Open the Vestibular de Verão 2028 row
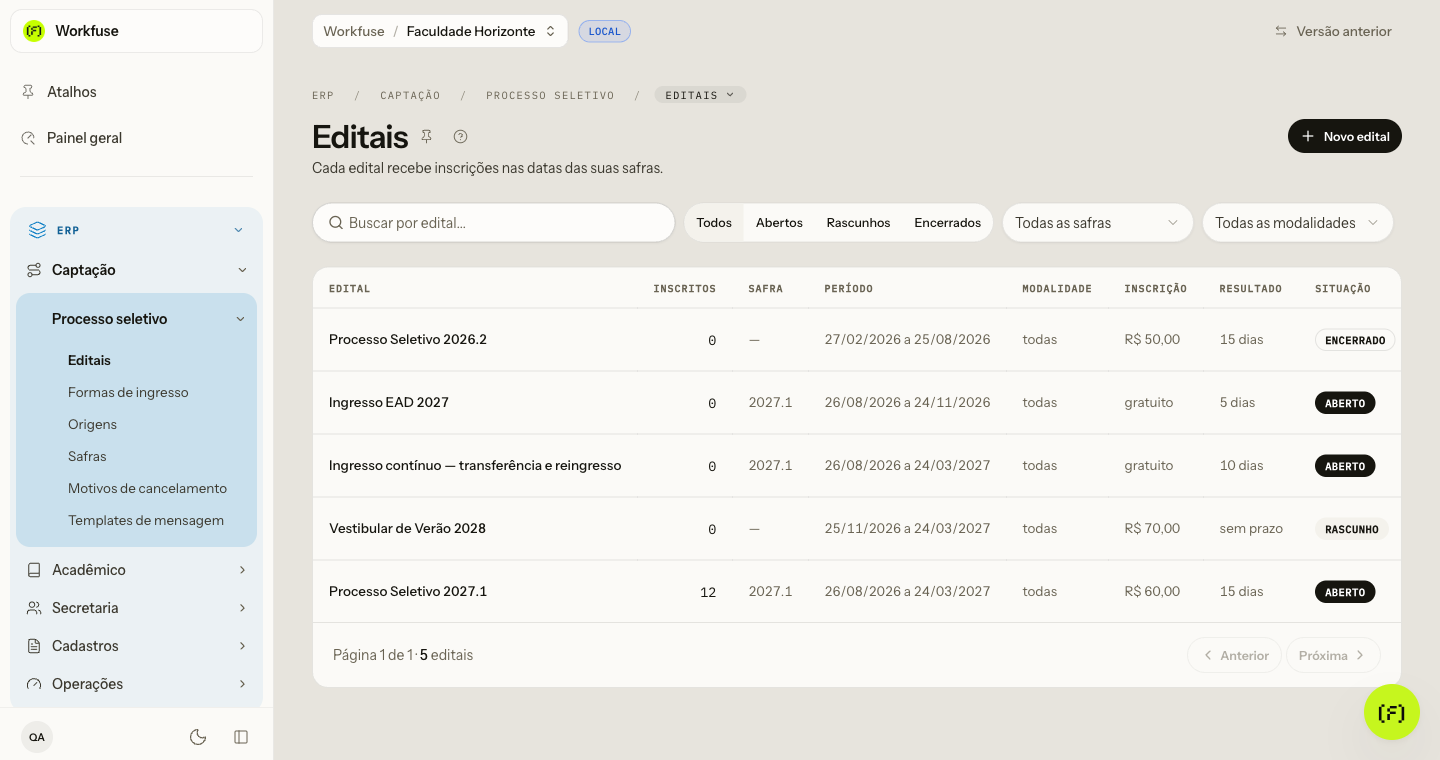The image size is (1440, 760). coord(857,529)
